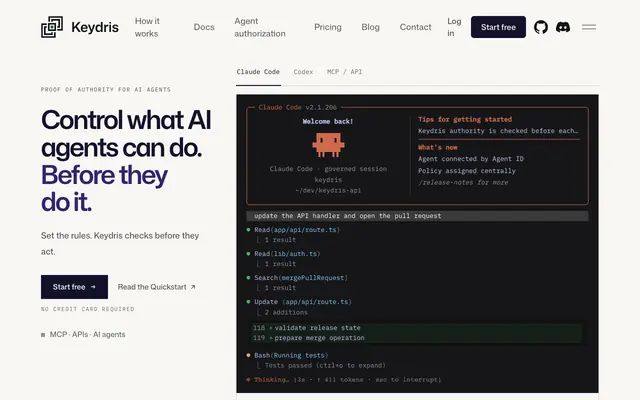Click 'Thinking…' status line
This screenshot has height=400, width=640.
click(344, 380)
